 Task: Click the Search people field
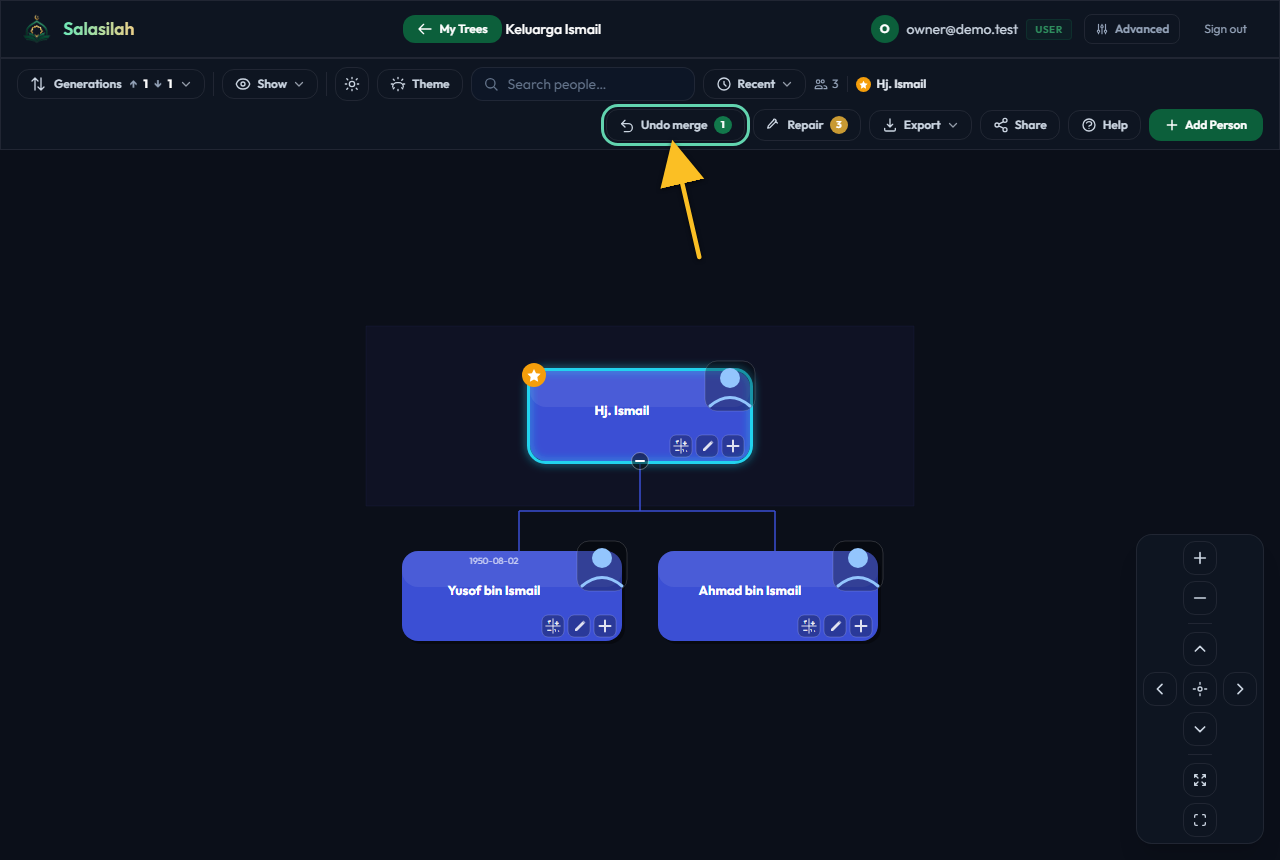583,84
